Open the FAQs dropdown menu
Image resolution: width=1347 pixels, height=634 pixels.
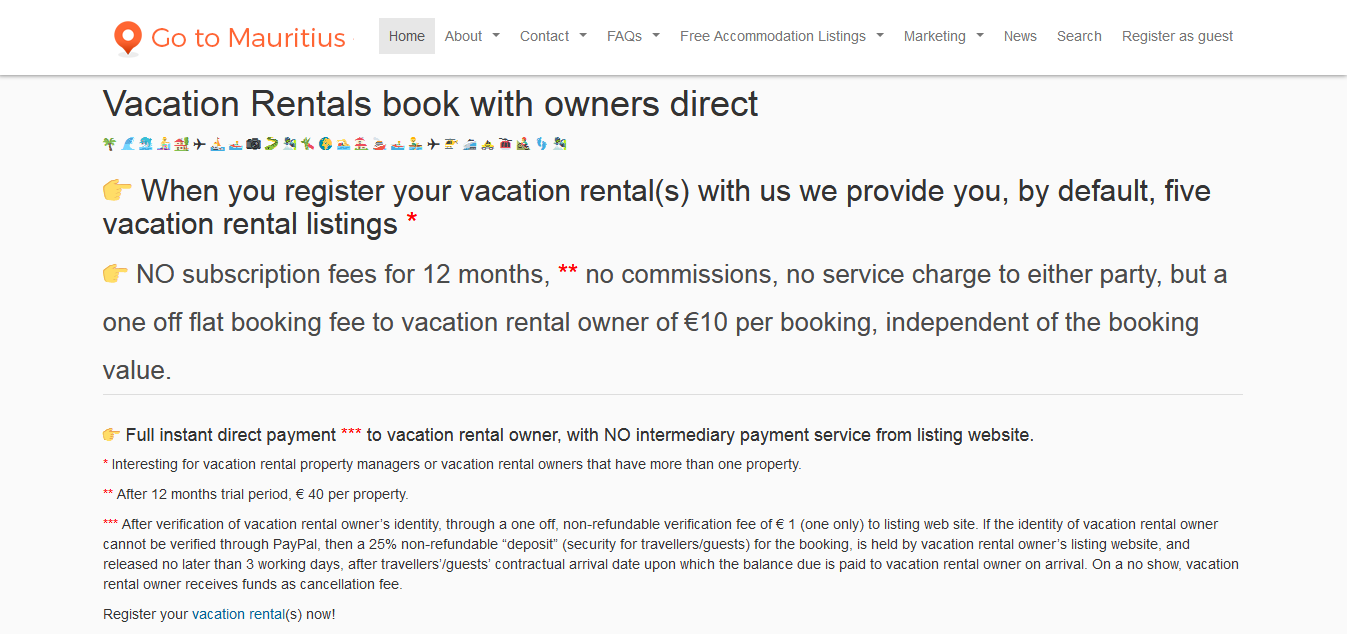pyautogui.click(x=633, y=36)
